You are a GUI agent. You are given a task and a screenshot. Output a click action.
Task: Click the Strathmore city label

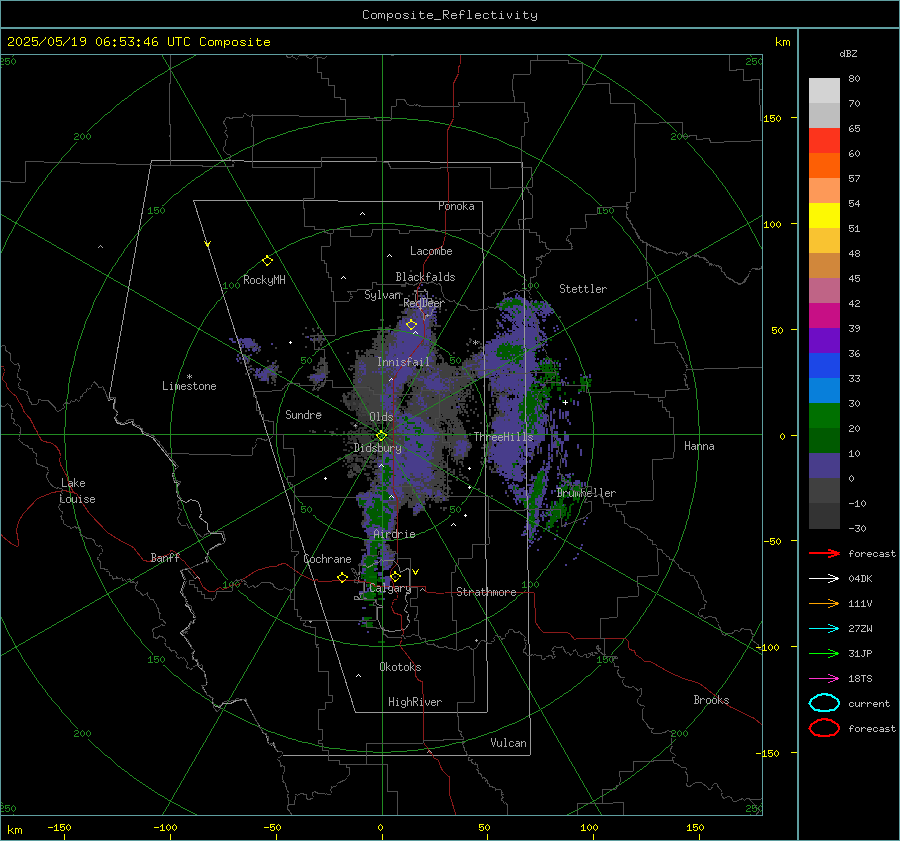tap(486, 592)
